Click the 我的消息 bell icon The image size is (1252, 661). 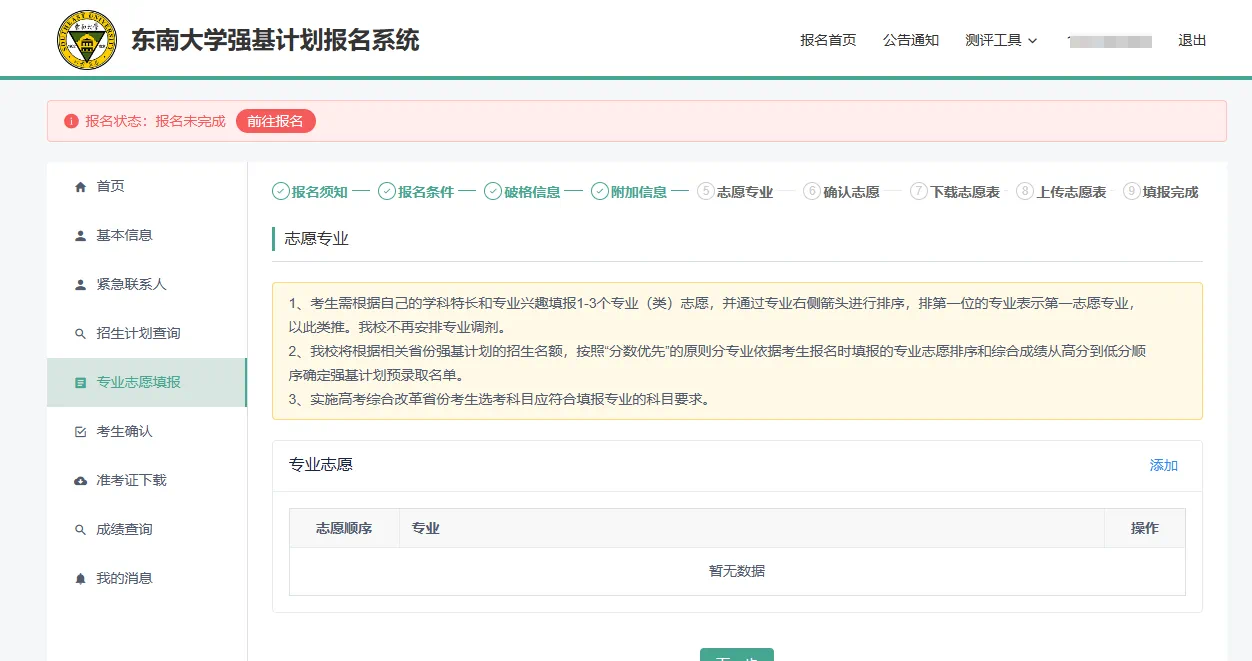[x=81, y=577]
